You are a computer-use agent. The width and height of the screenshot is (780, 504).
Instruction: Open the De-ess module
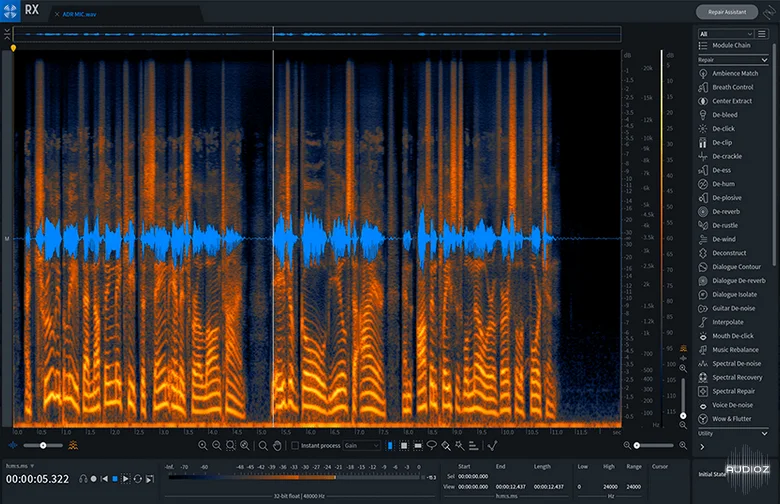coord(715,170)
